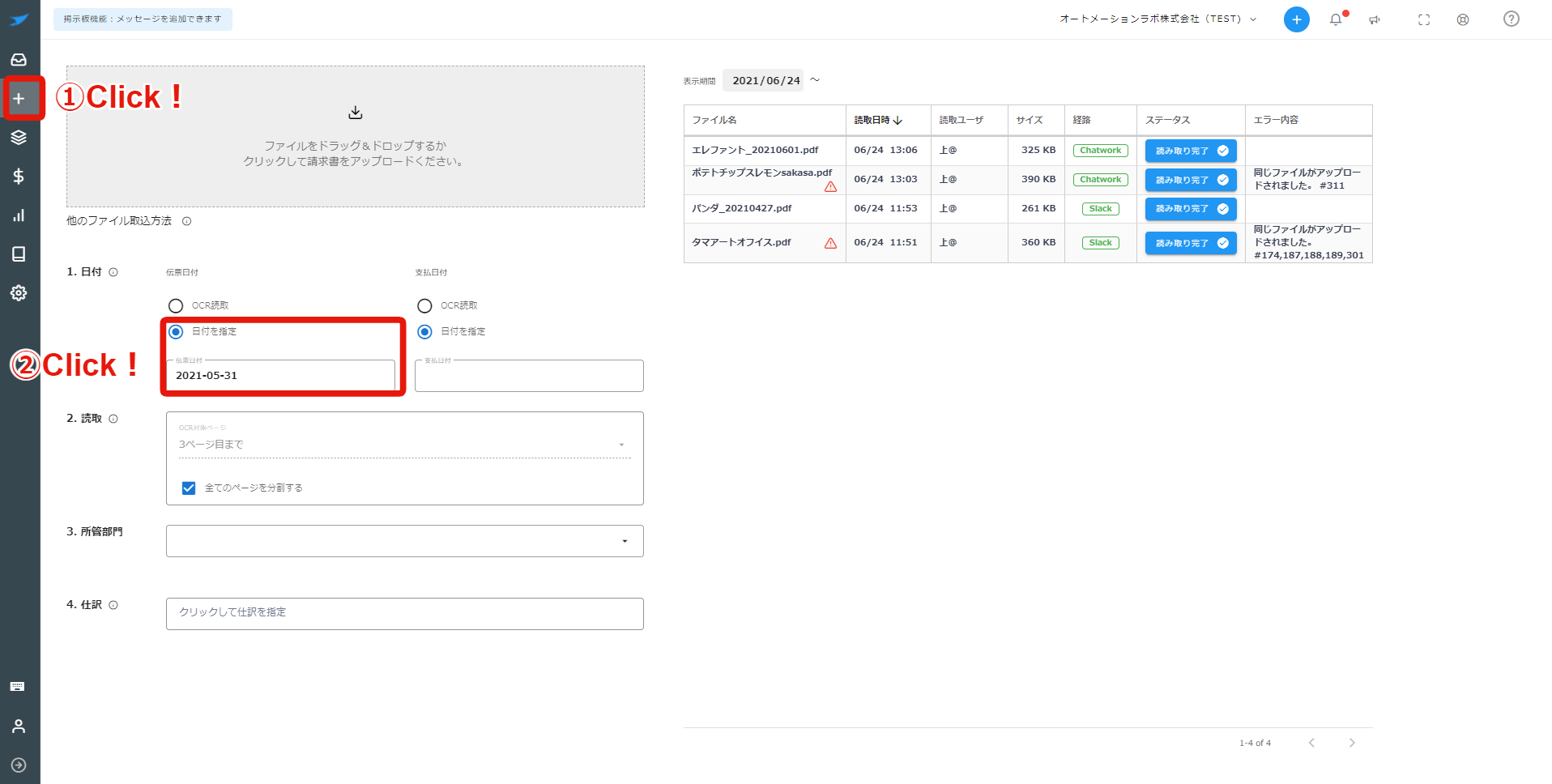Sort by 読取日時 column header

pos(878,120)
